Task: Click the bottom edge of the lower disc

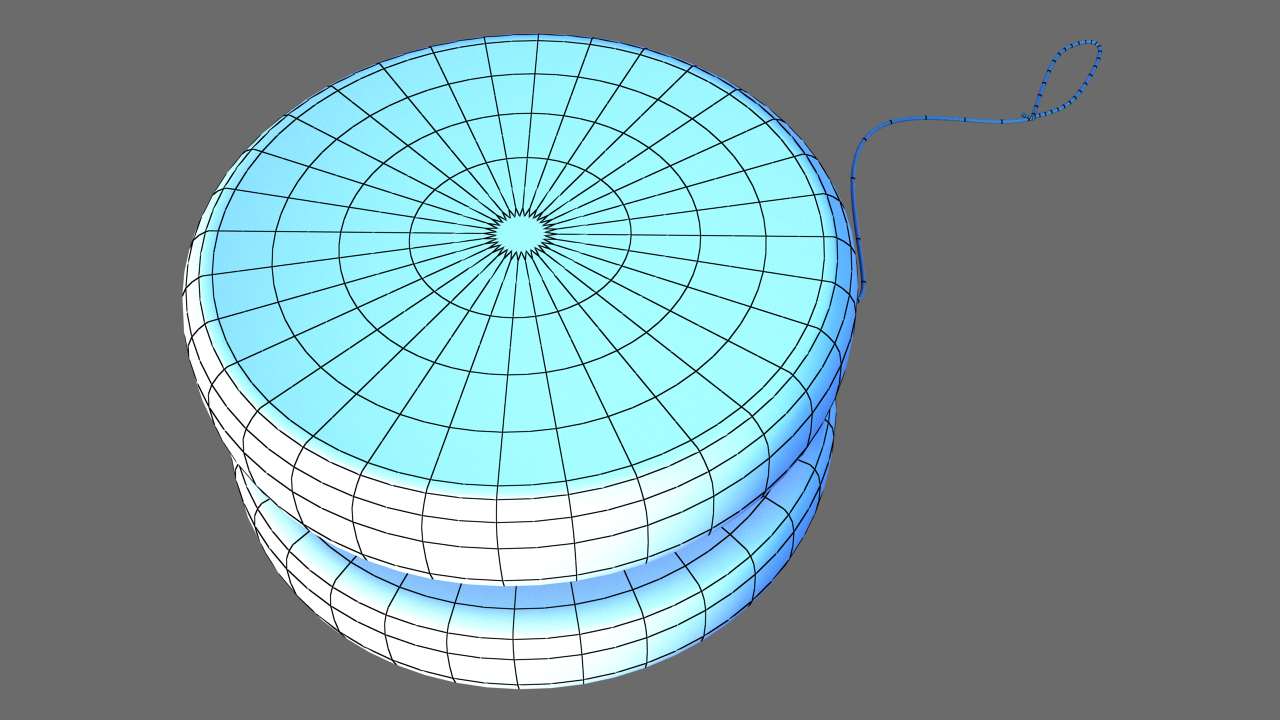Action: (x=520, y=686)
